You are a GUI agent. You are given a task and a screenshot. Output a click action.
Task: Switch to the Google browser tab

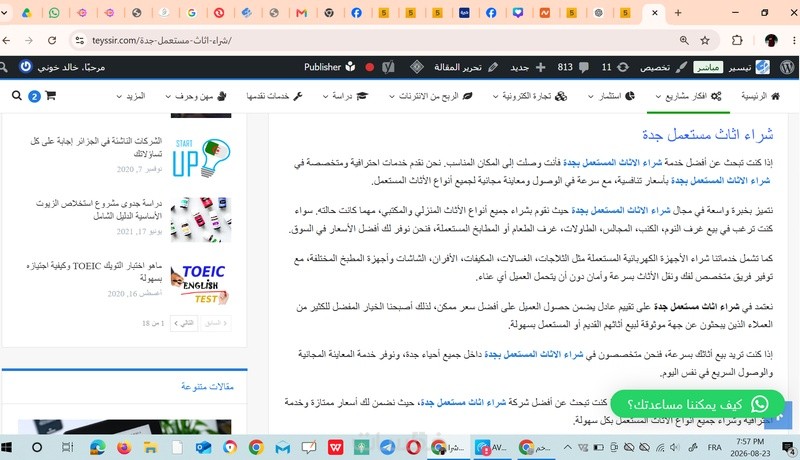(192, 13)
